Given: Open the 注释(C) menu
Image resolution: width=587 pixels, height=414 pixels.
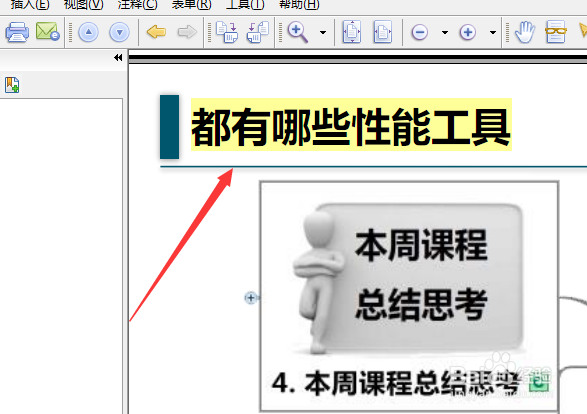Looking at the screenshot, I should point(137,4).
